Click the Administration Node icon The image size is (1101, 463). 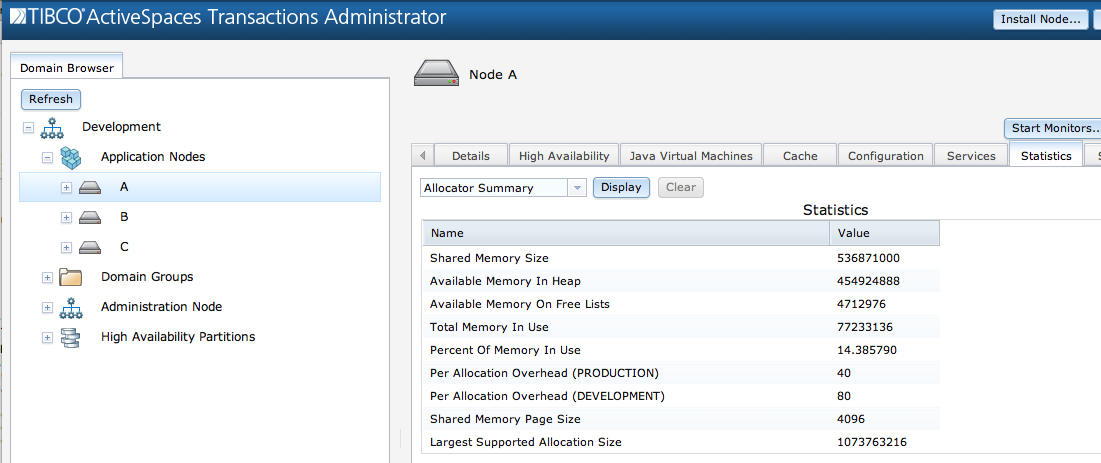click(70, 307)
